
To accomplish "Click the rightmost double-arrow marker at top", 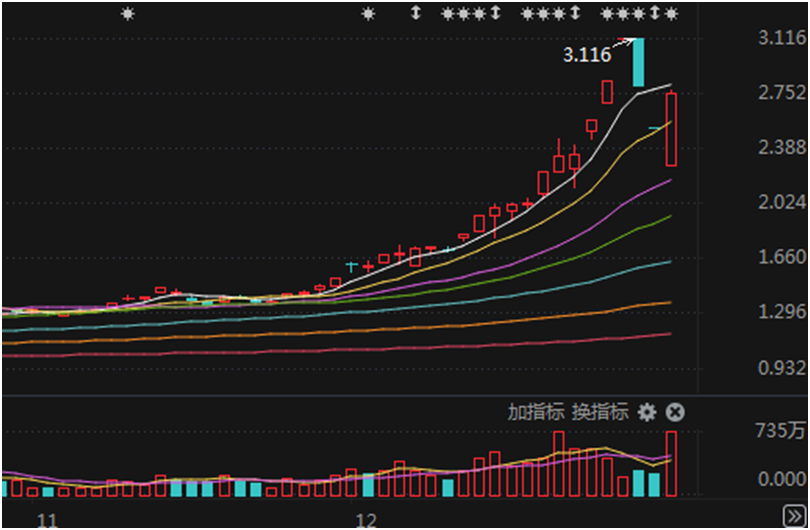I will click(655, 14).
